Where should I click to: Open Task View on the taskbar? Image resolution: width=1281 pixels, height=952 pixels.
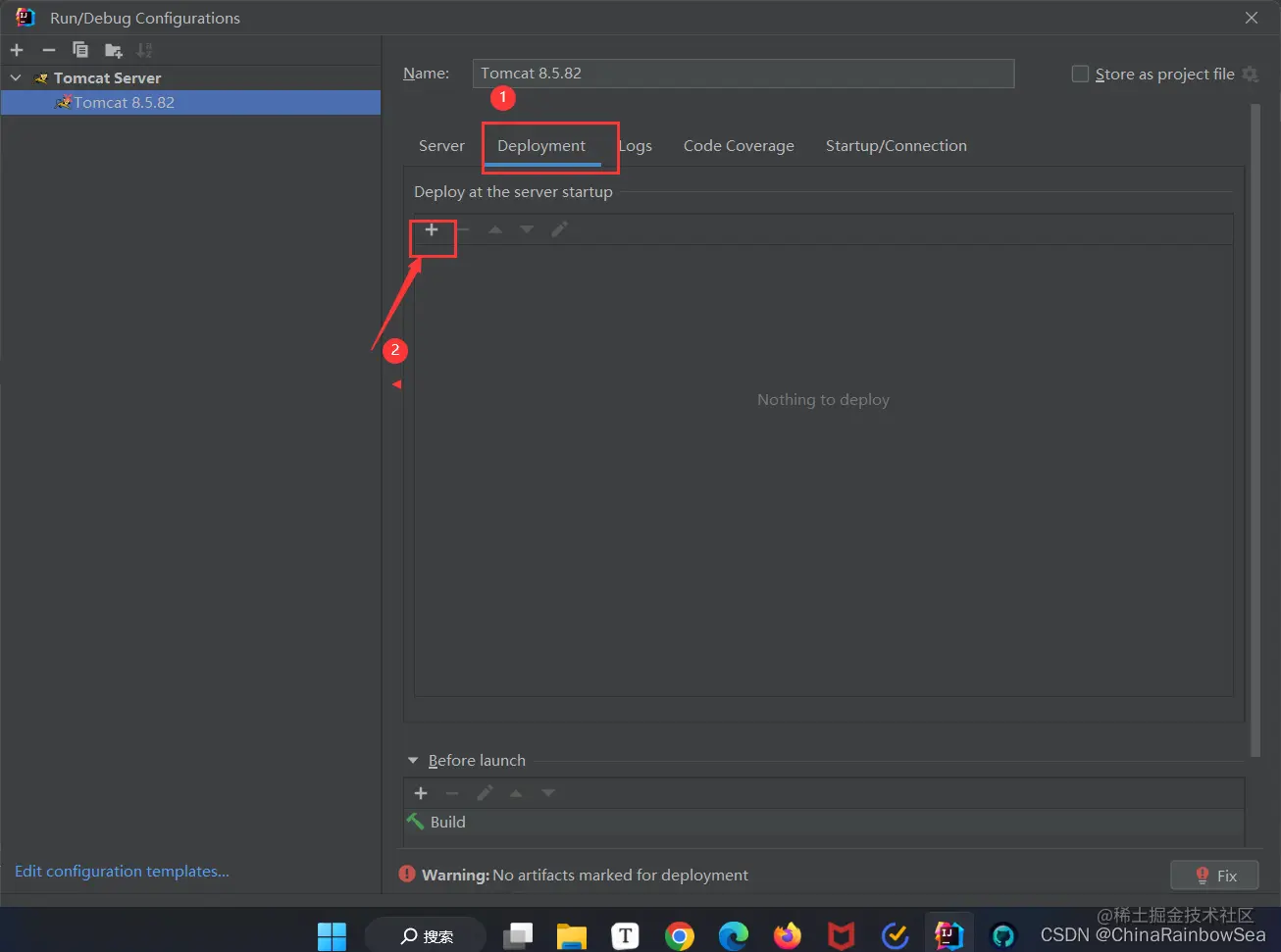click(518, 936)
